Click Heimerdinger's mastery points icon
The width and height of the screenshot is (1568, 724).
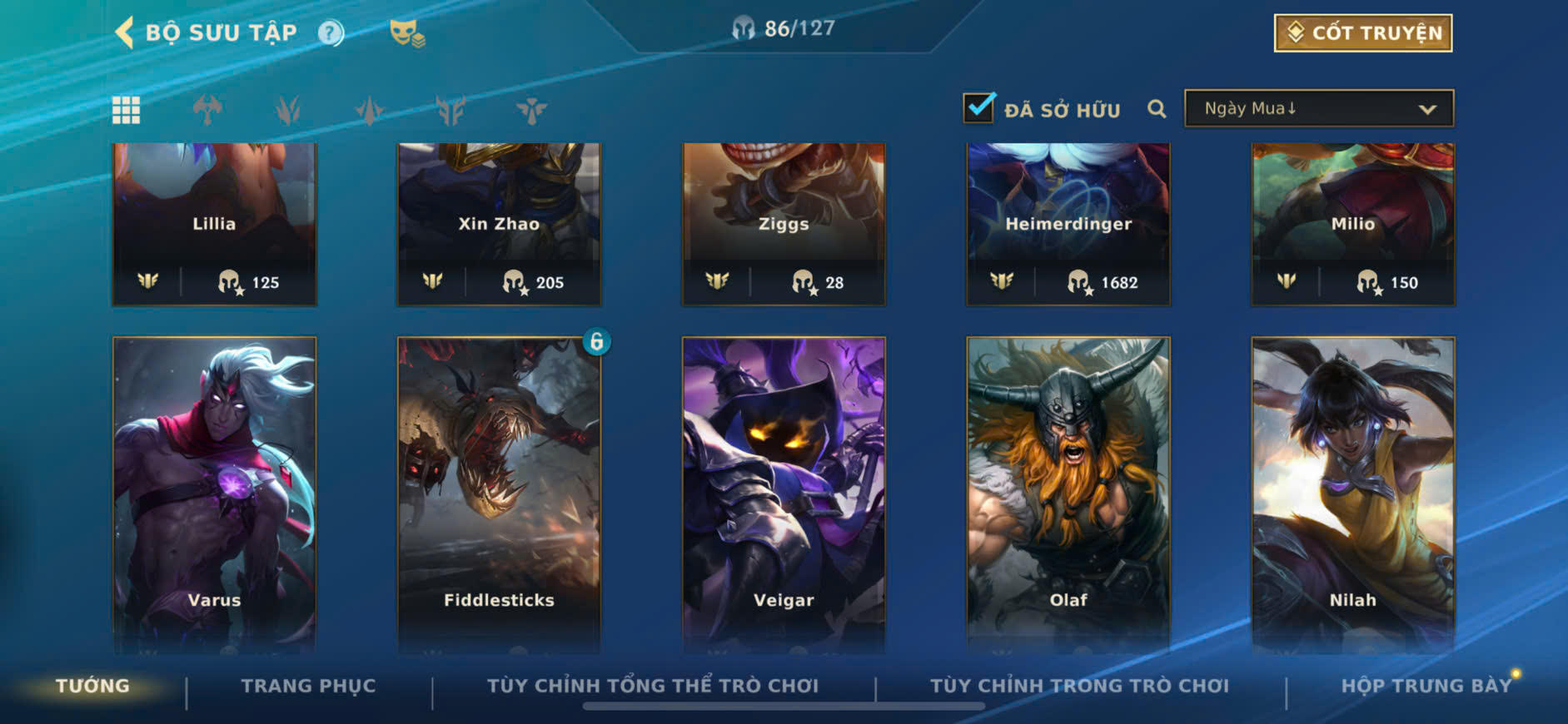1079,283
